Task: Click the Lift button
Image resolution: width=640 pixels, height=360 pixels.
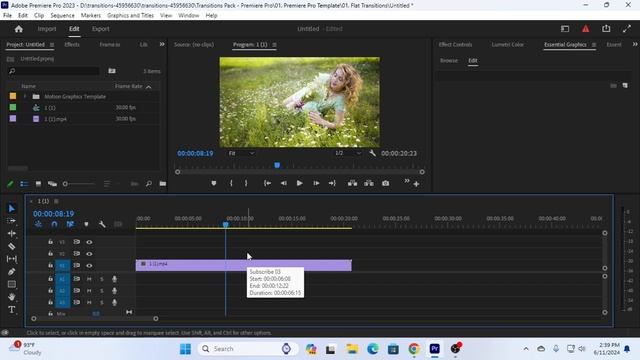Action: pyautogui.click(x=352, y=184)
